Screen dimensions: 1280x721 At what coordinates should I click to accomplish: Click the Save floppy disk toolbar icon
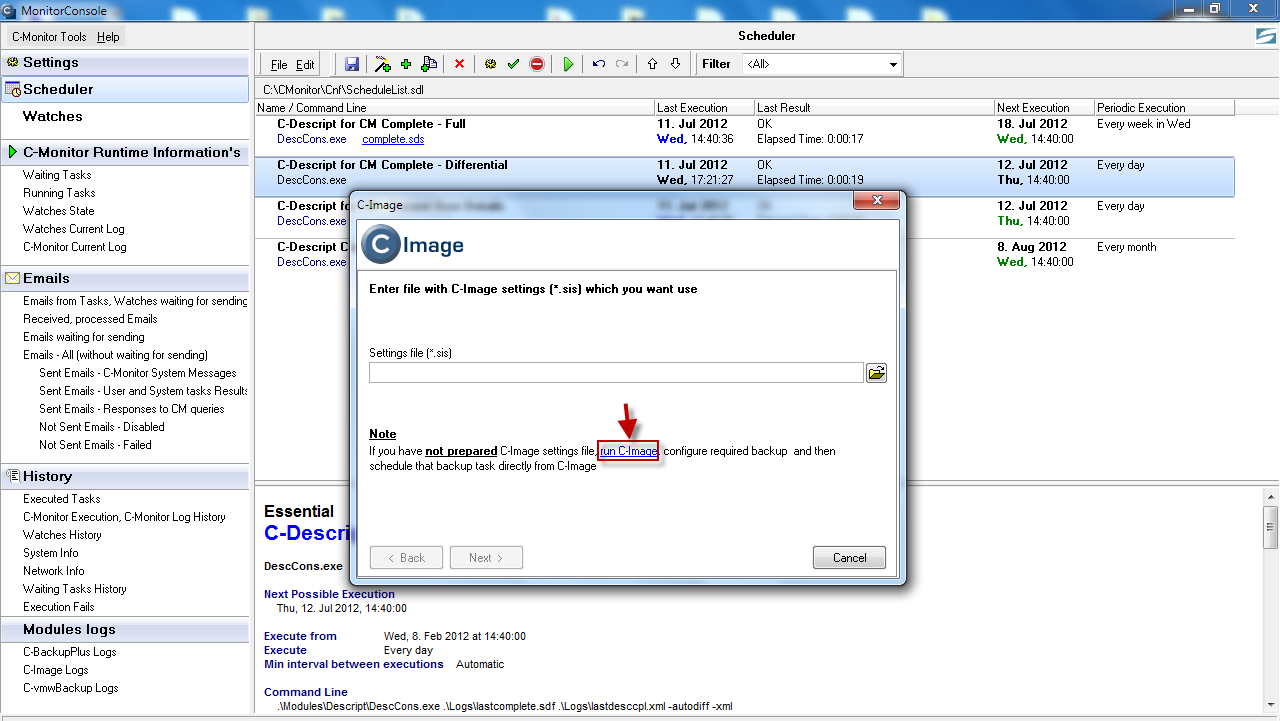coord(352,64)
